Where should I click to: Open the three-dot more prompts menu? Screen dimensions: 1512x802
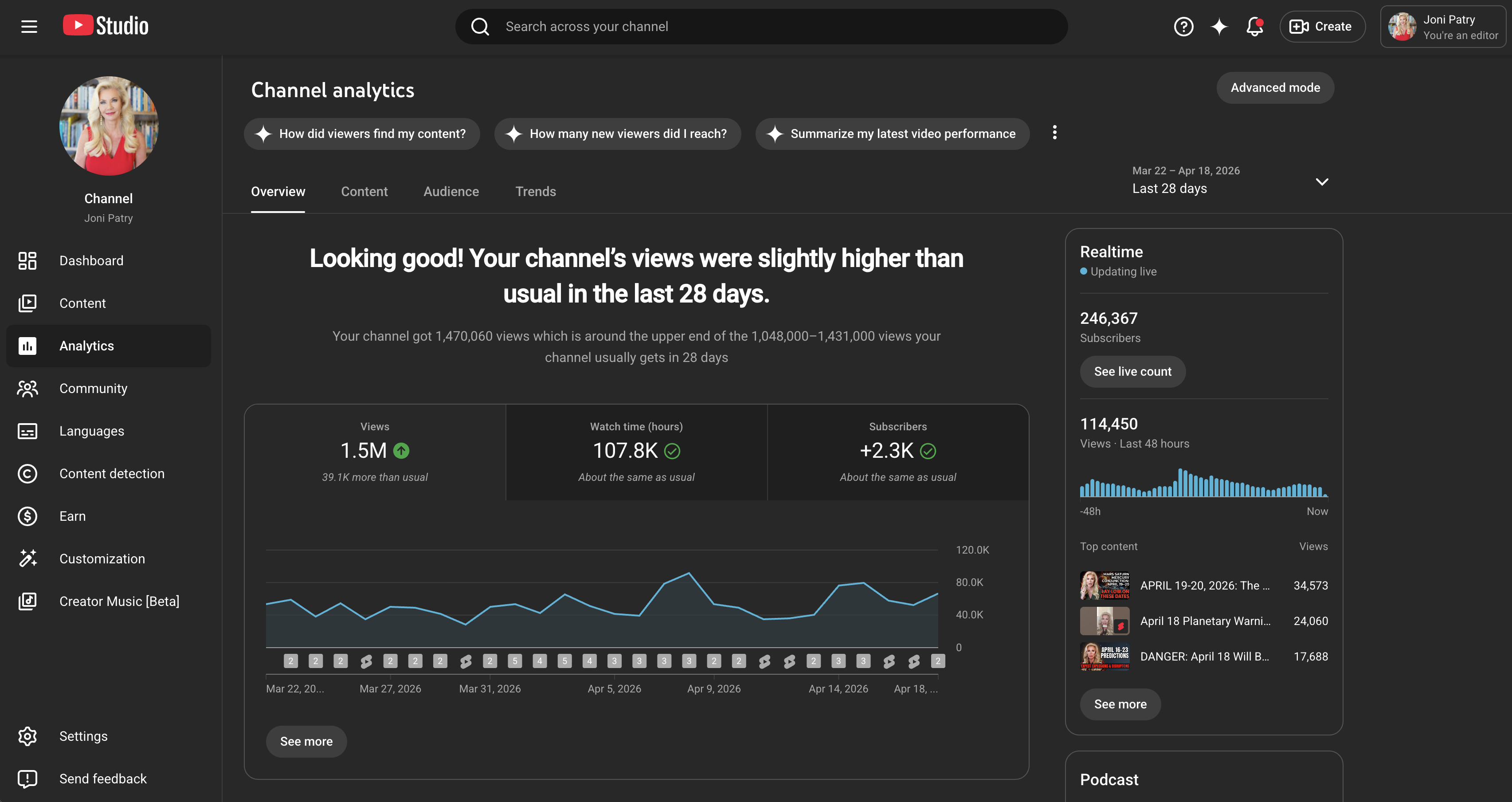pos(1054,133)
